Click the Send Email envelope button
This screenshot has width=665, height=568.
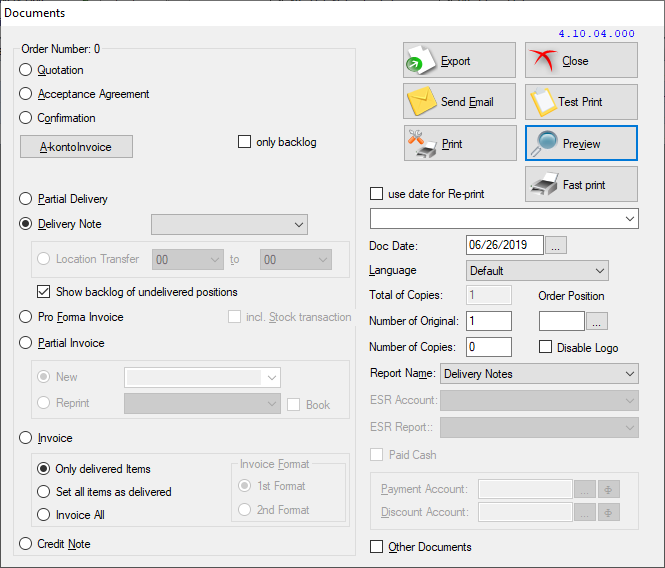pyautogui.click(x=459, y=101)
